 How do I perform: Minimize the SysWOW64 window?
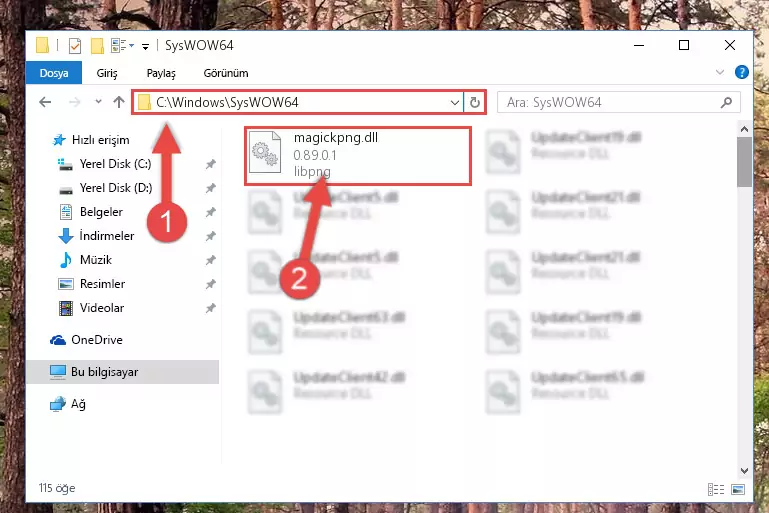[639, 45]
